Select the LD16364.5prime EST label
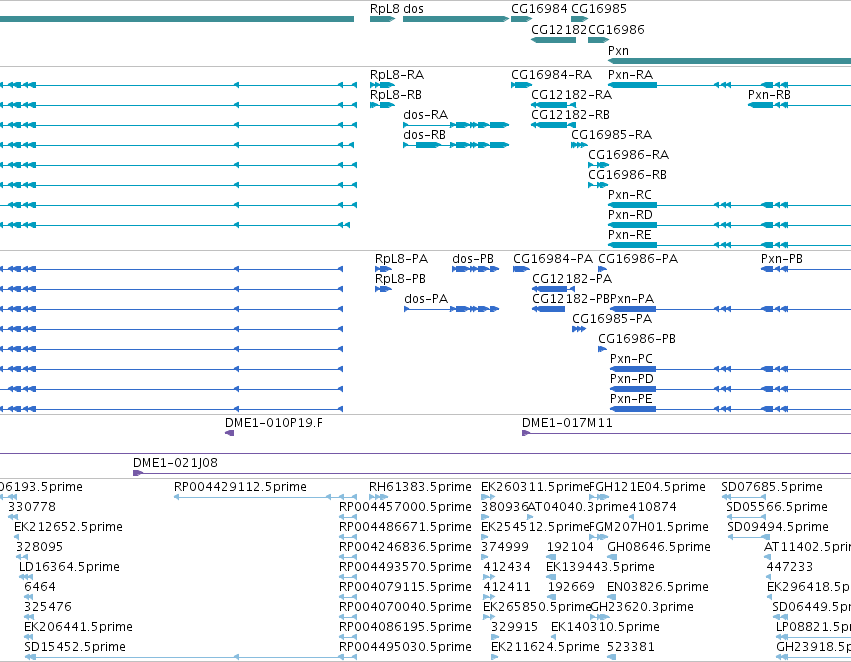This screenshot has width=851, height=662. tap(69, 568)
